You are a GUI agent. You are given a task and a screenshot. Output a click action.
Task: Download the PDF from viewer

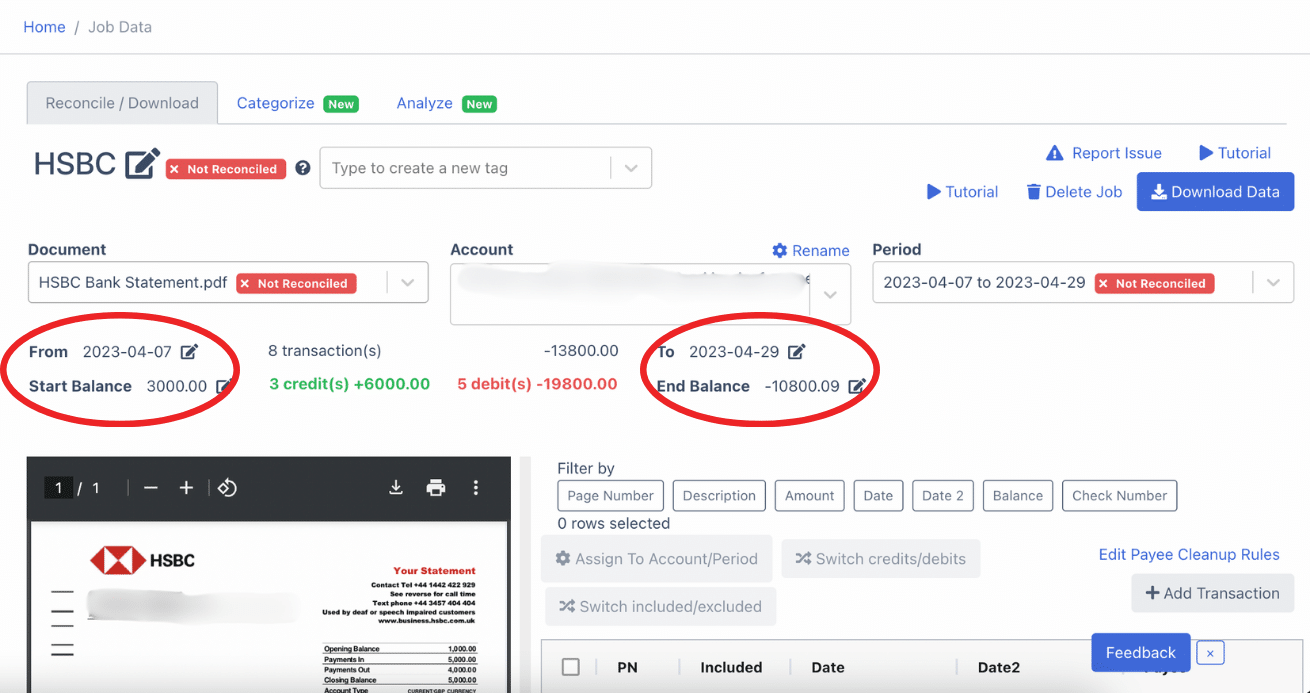pyautogui.click(x=396, y=488)
